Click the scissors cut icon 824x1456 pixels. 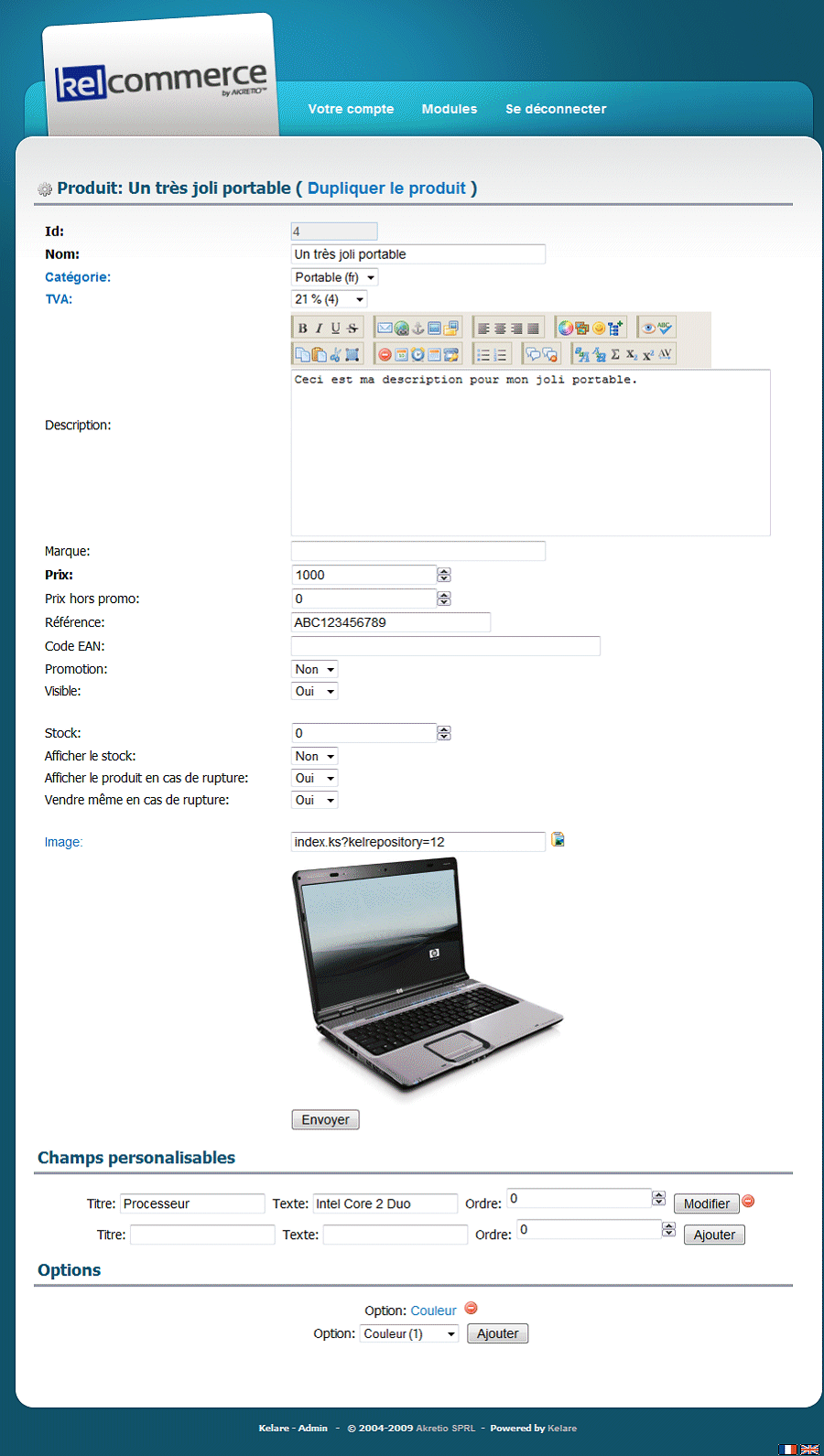pos(335,354)
